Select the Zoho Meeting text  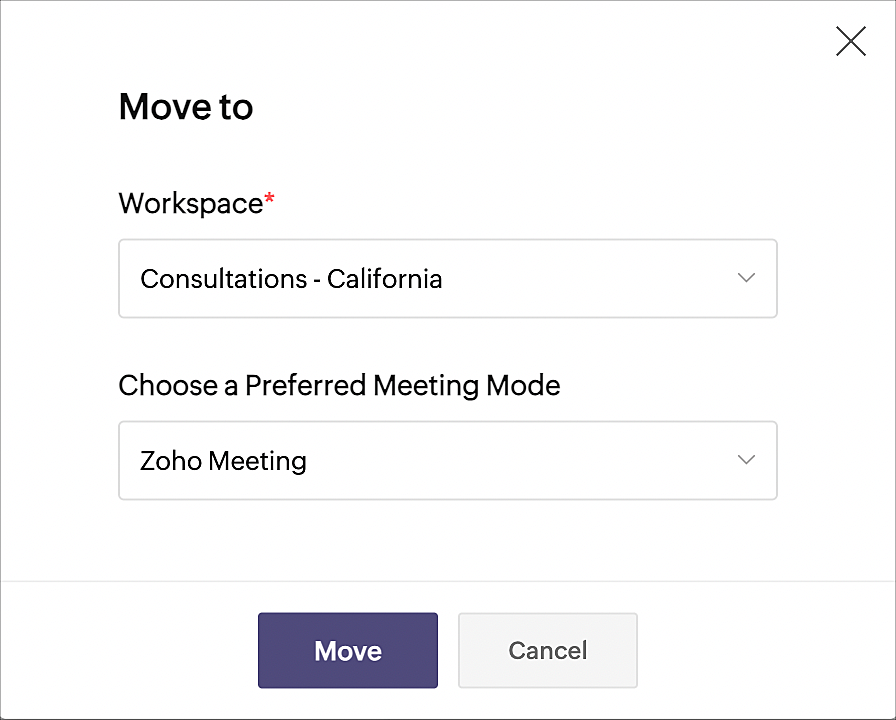pos(223,461)
